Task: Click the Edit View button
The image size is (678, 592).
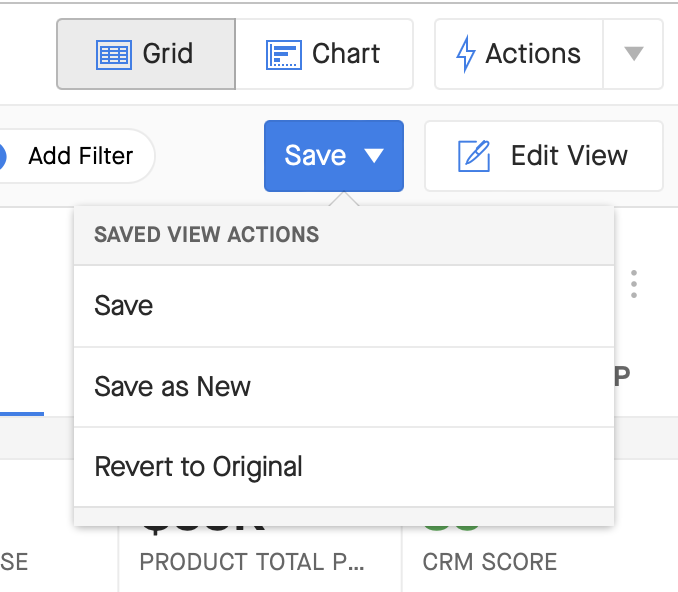Action: 544,156
